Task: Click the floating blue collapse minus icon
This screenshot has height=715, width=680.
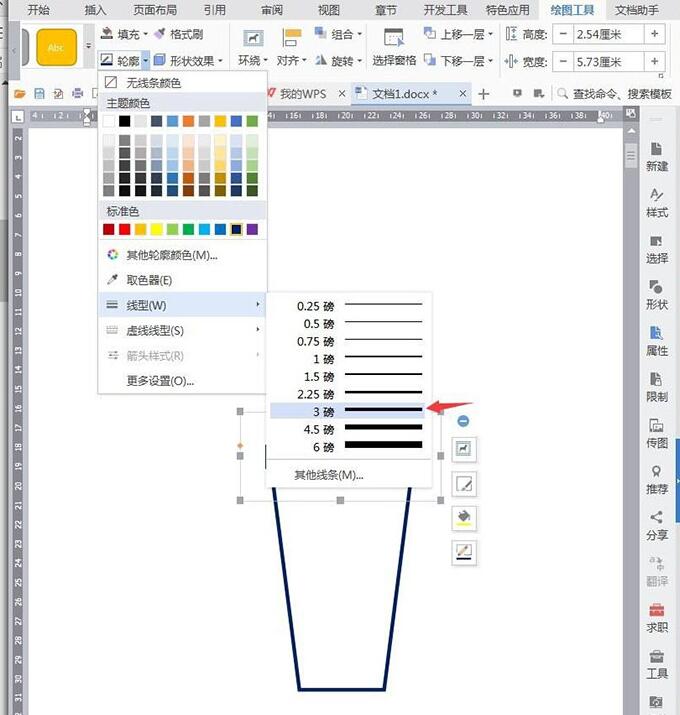Action: pyautogui.click(x=463, y=421)
